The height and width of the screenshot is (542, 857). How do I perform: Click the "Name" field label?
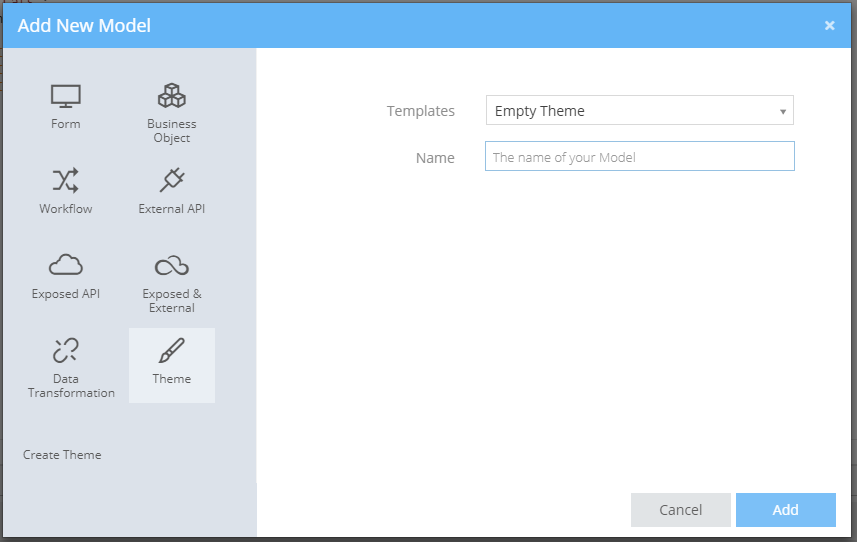point(435,158)
